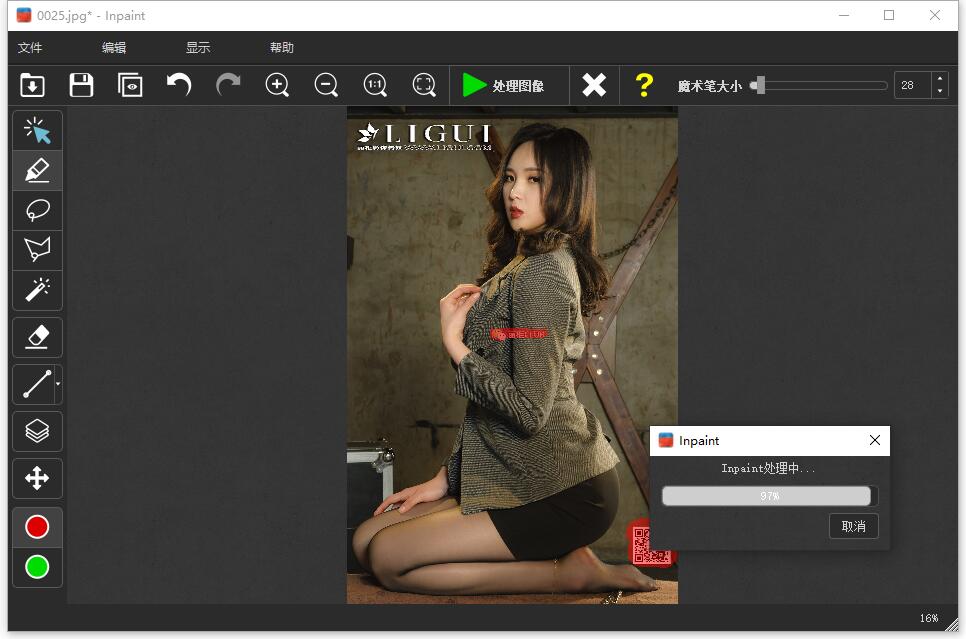This screenshot has height=639, width=966.
Task: Choose the green mask color
Action: tap(37, 567)
